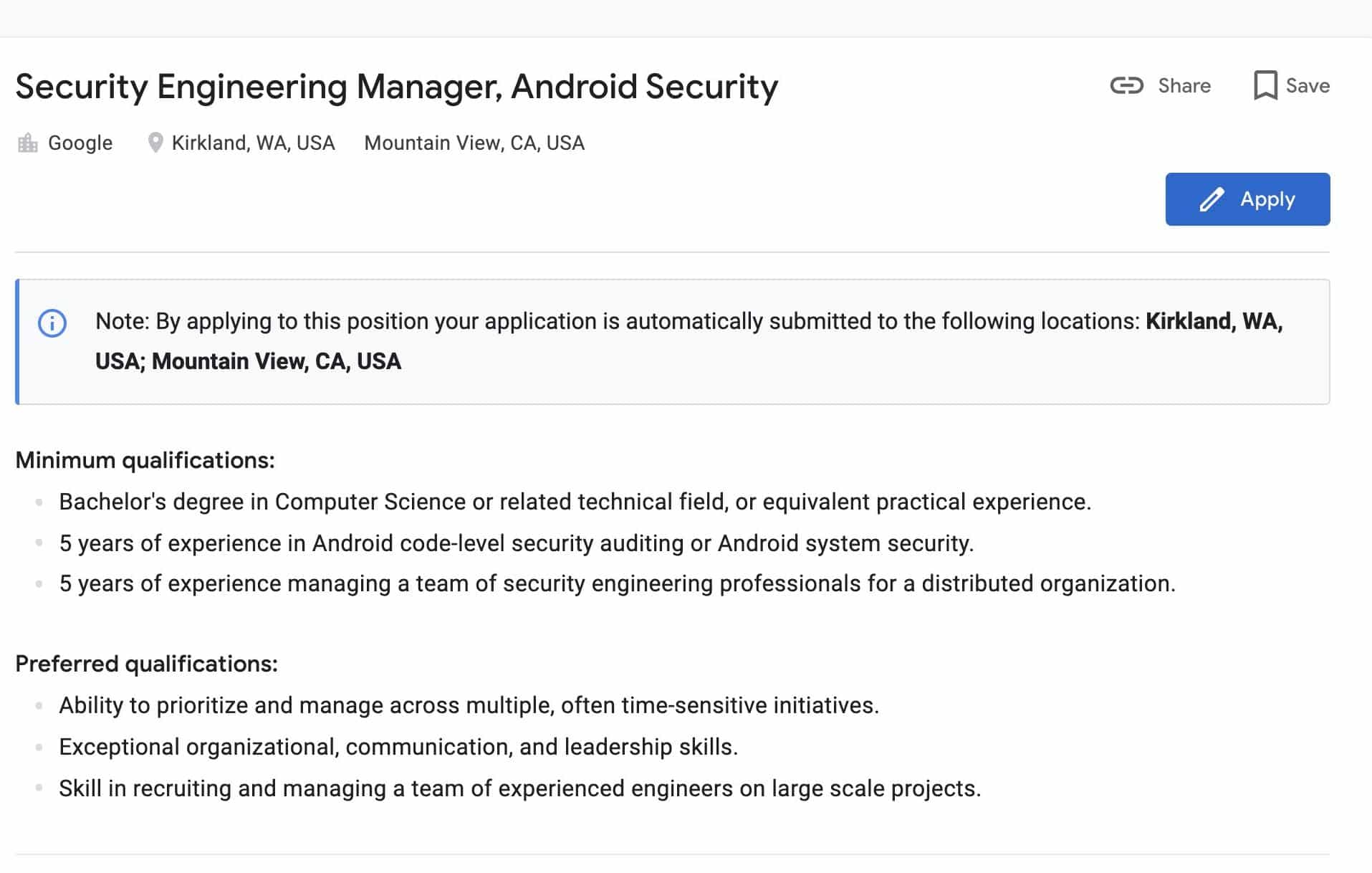The width and height of the screenshot is (1372, 873).
Task: Click the recruiting and managing team line
Action: click(x=520, y=788)
